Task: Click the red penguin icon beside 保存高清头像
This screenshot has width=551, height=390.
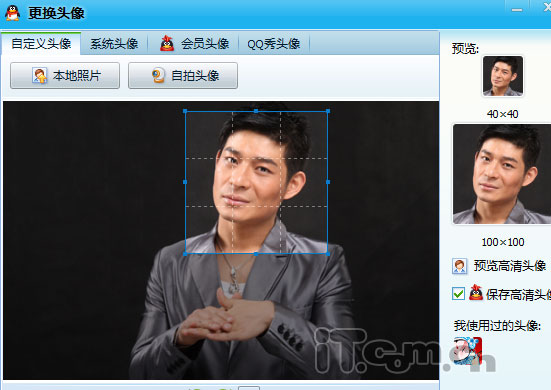Action: [x=476, y=293]
